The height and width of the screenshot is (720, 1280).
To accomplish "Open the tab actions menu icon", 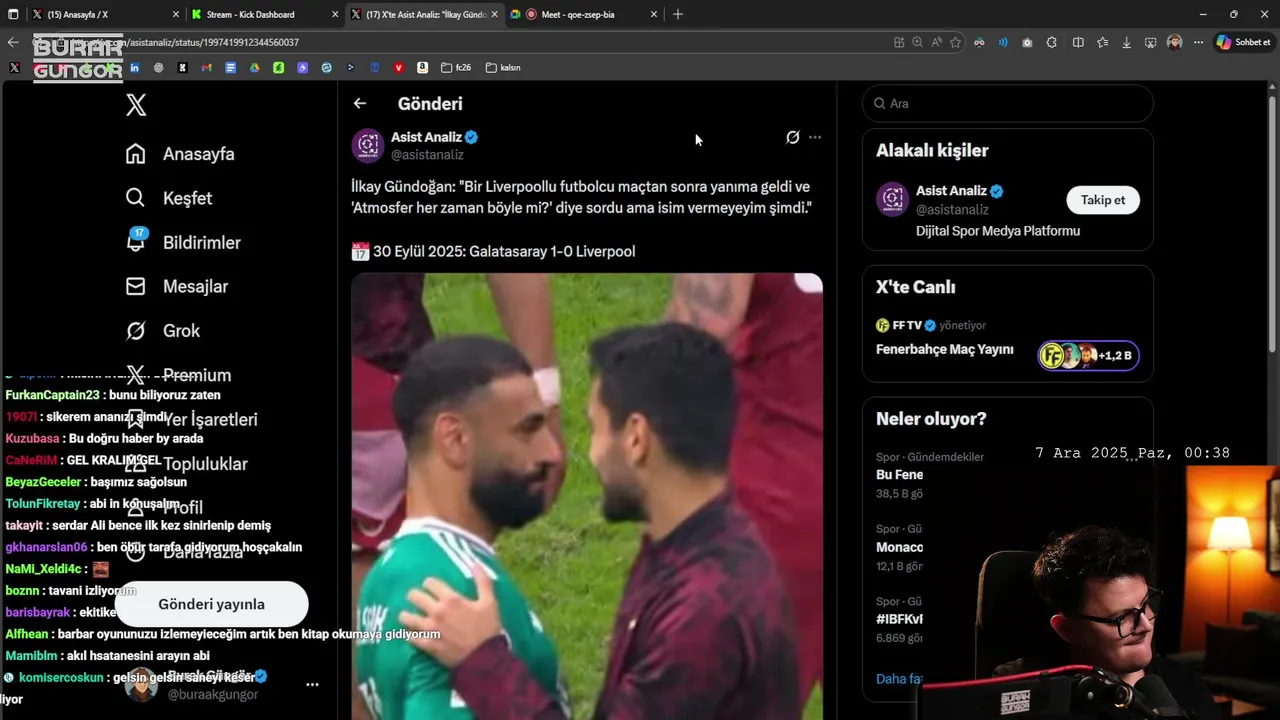I will (x=14, y=14).
